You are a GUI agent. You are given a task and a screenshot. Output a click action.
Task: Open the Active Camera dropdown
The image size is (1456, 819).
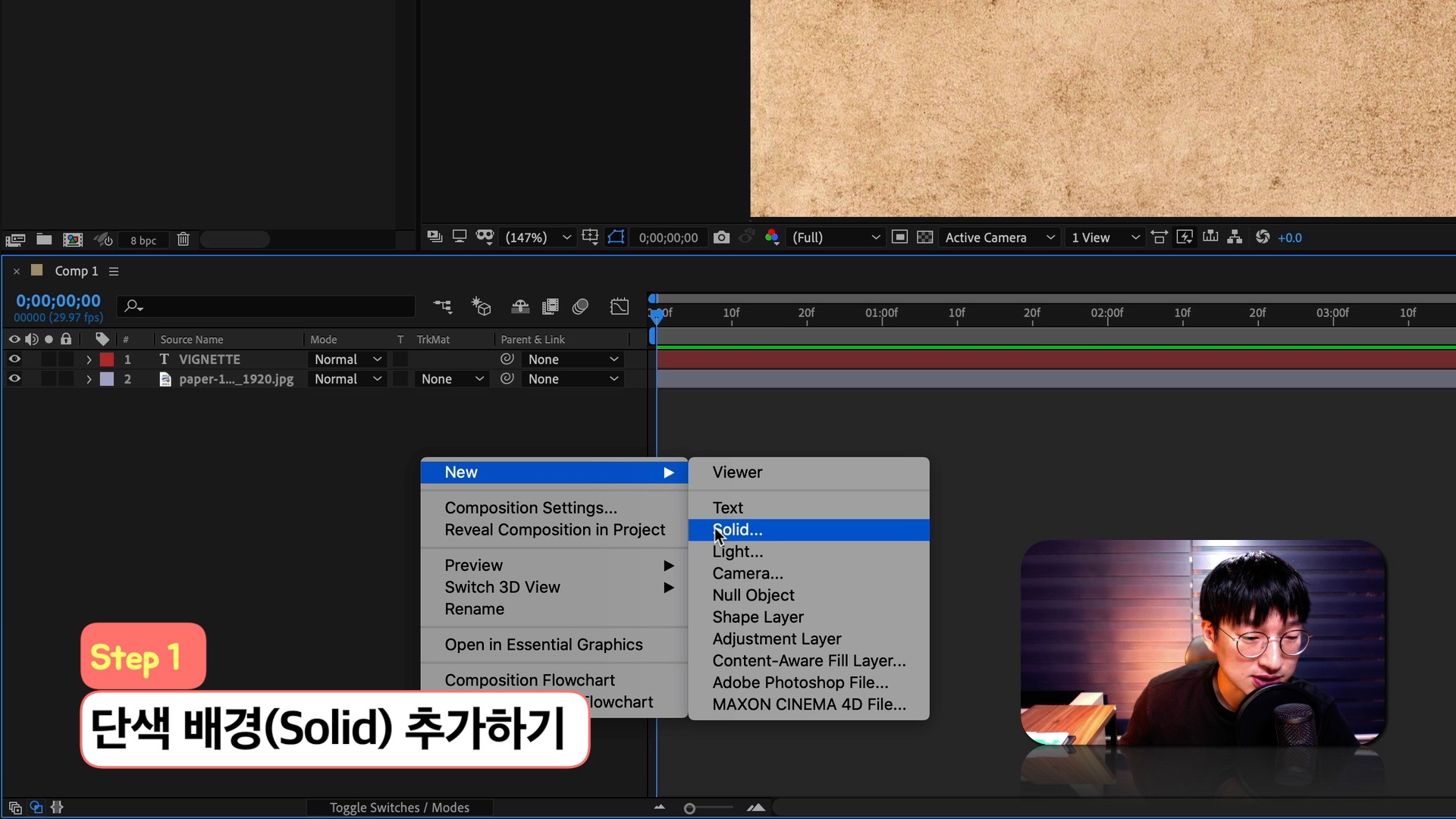click(x=999, y=237)
